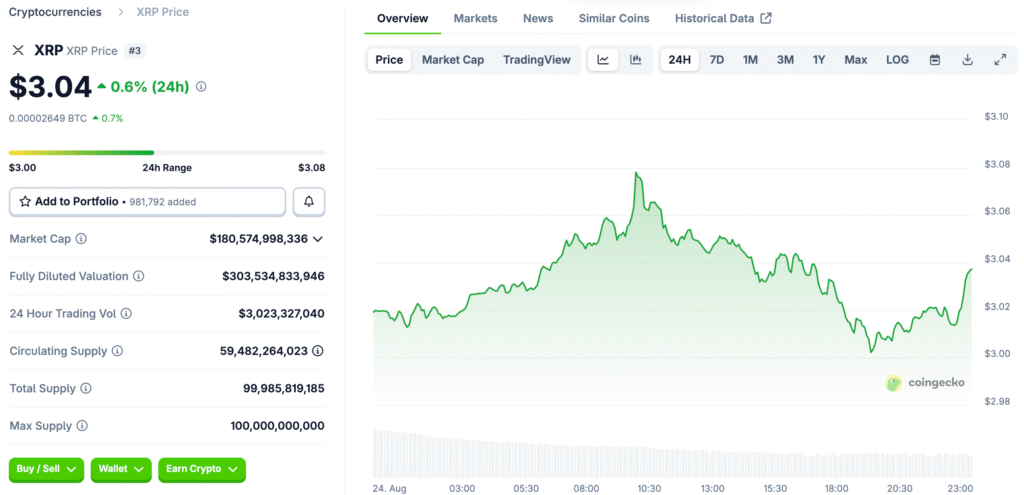
Task: Toggle LOG scale on chart
Action: pyautogui.click(x=897, y=59)
